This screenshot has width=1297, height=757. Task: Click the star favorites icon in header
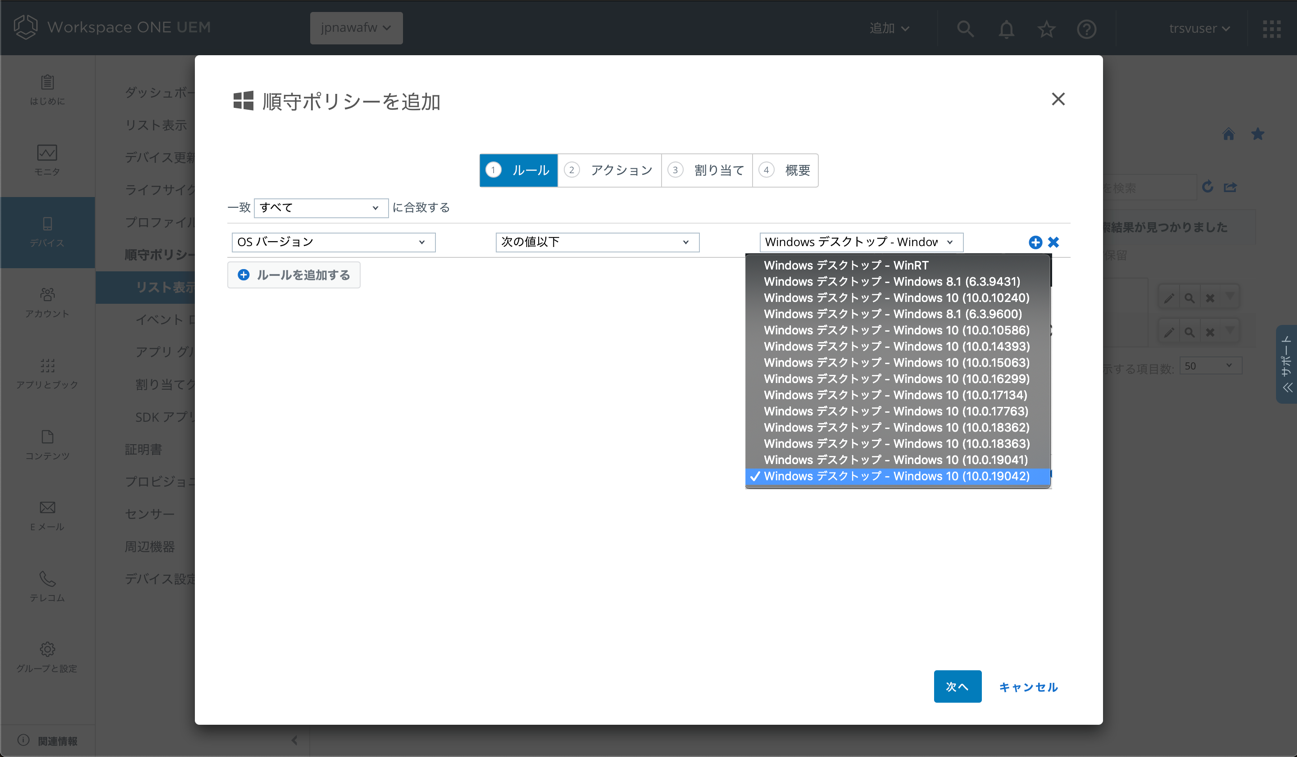click(x=1046, y=29)
